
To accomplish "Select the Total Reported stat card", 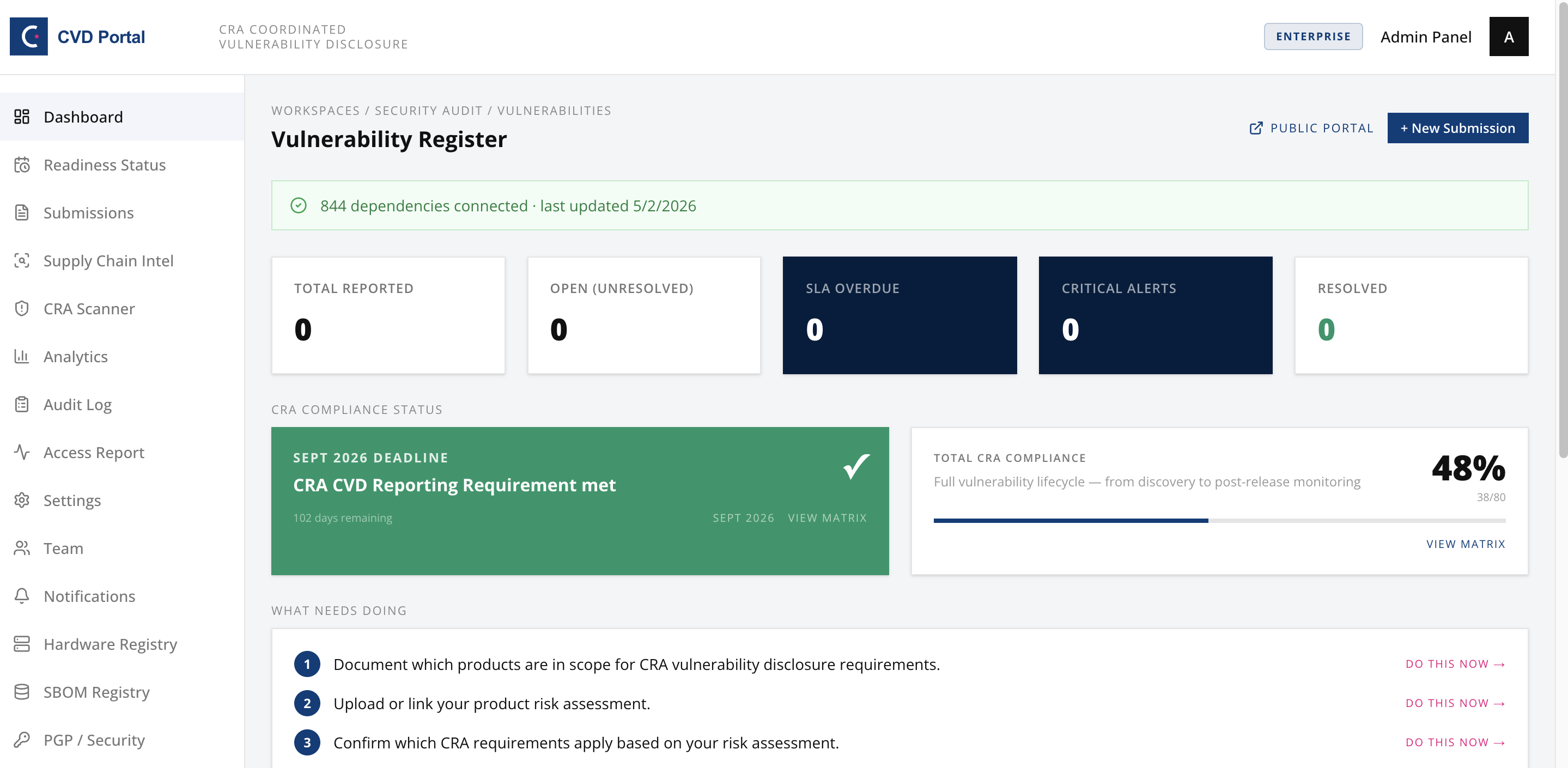I will [x=388, y=315].
